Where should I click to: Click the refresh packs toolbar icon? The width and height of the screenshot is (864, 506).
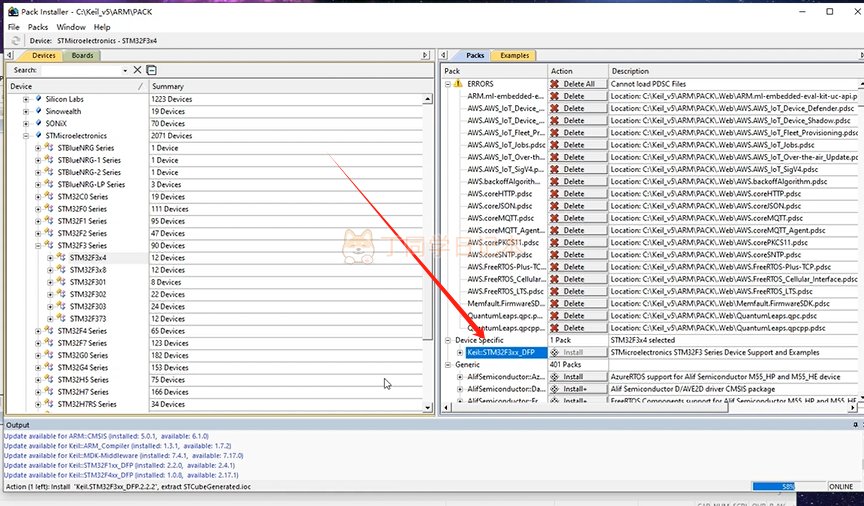tap(13, 41)
